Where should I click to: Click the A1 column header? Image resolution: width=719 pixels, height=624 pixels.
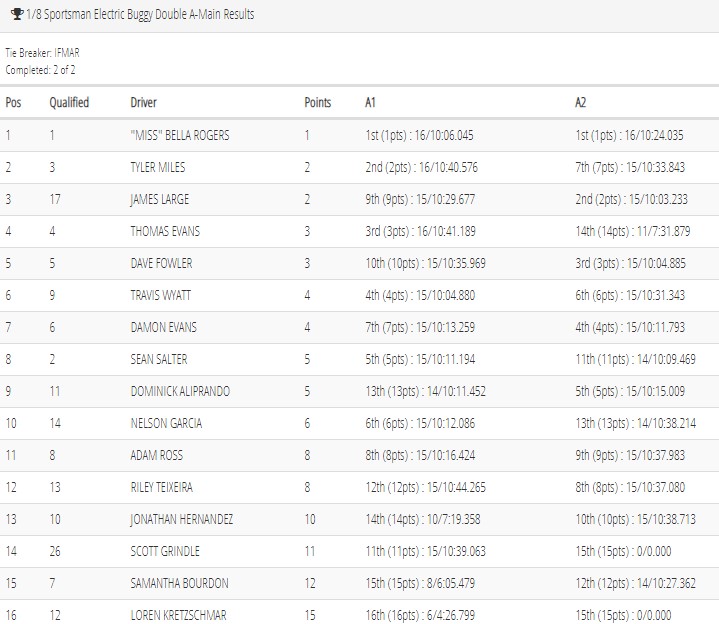point(370,102)
